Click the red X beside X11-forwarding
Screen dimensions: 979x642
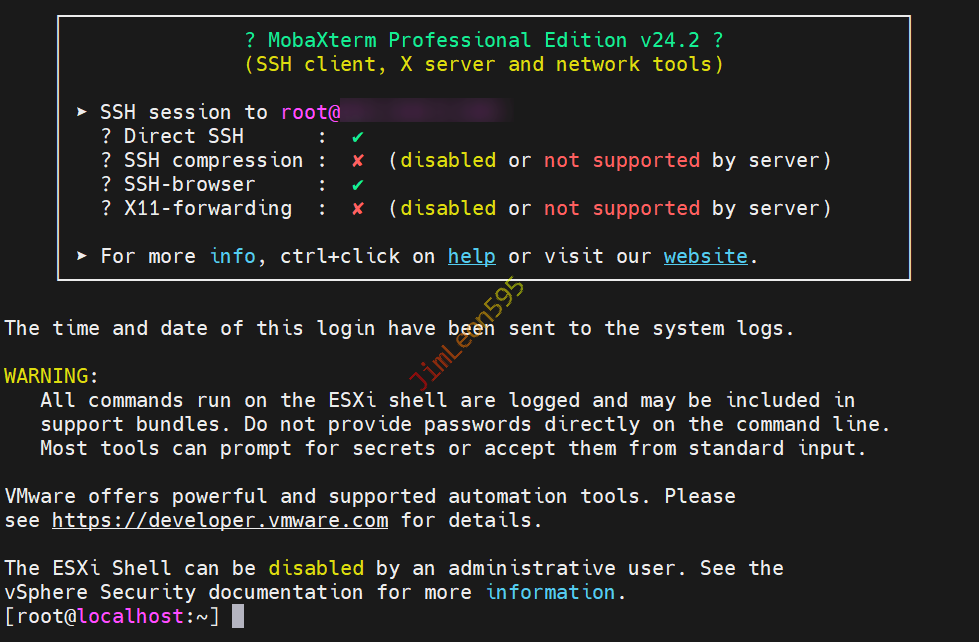[x=357, y=208]
